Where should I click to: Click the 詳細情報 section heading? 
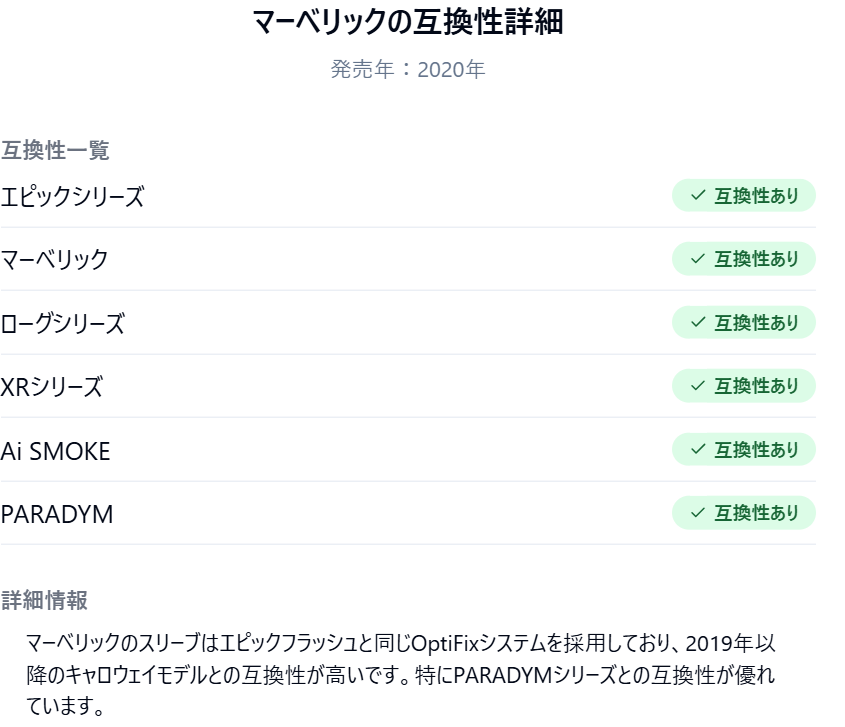(44, 600)
